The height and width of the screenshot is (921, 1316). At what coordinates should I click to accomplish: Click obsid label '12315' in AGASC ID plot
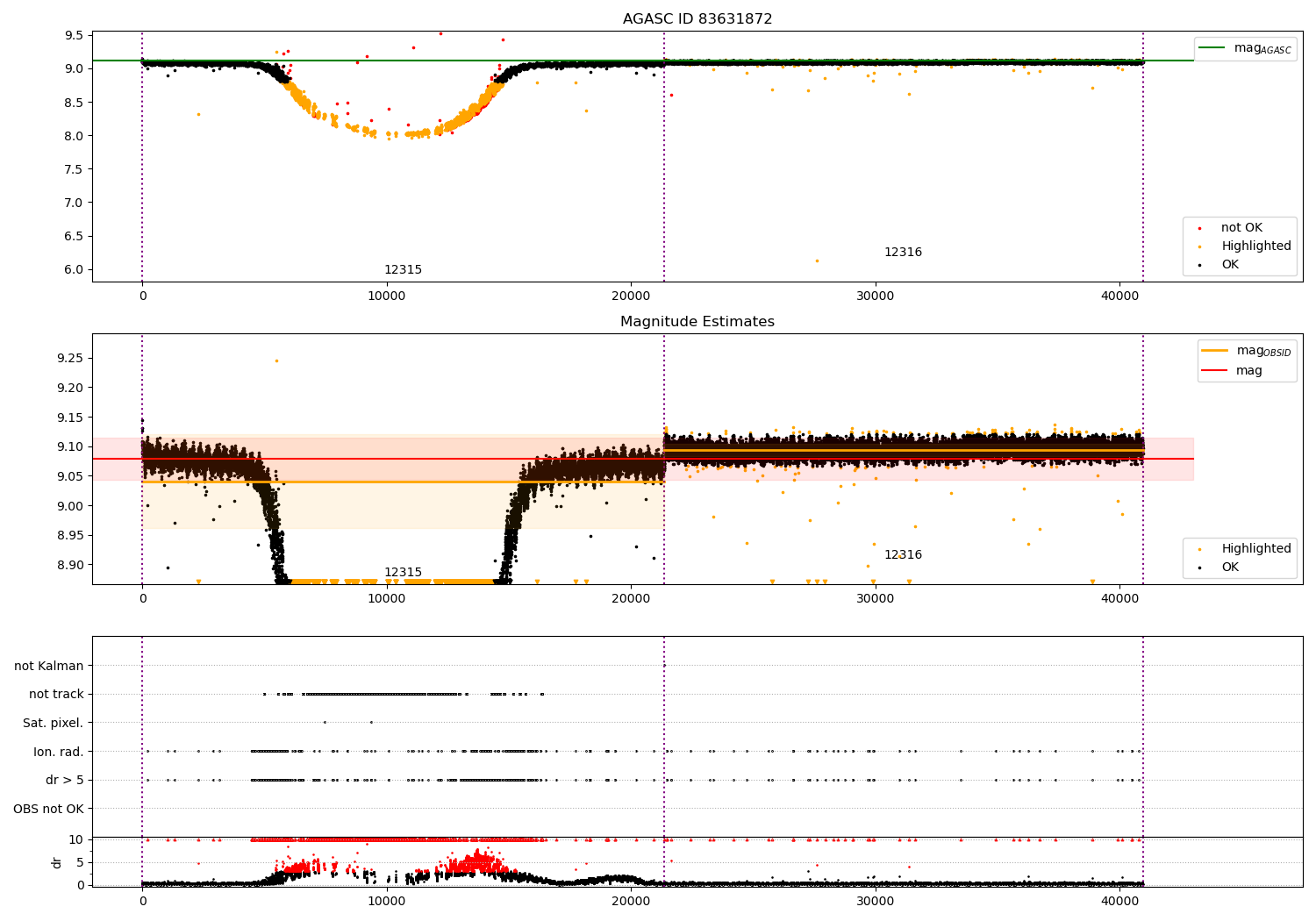click(403, 270)
